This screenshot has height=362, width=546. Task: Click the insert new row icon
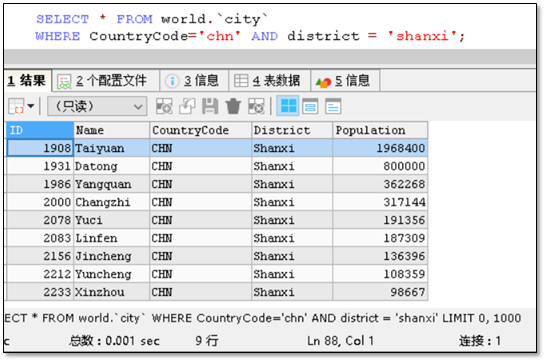164,106
